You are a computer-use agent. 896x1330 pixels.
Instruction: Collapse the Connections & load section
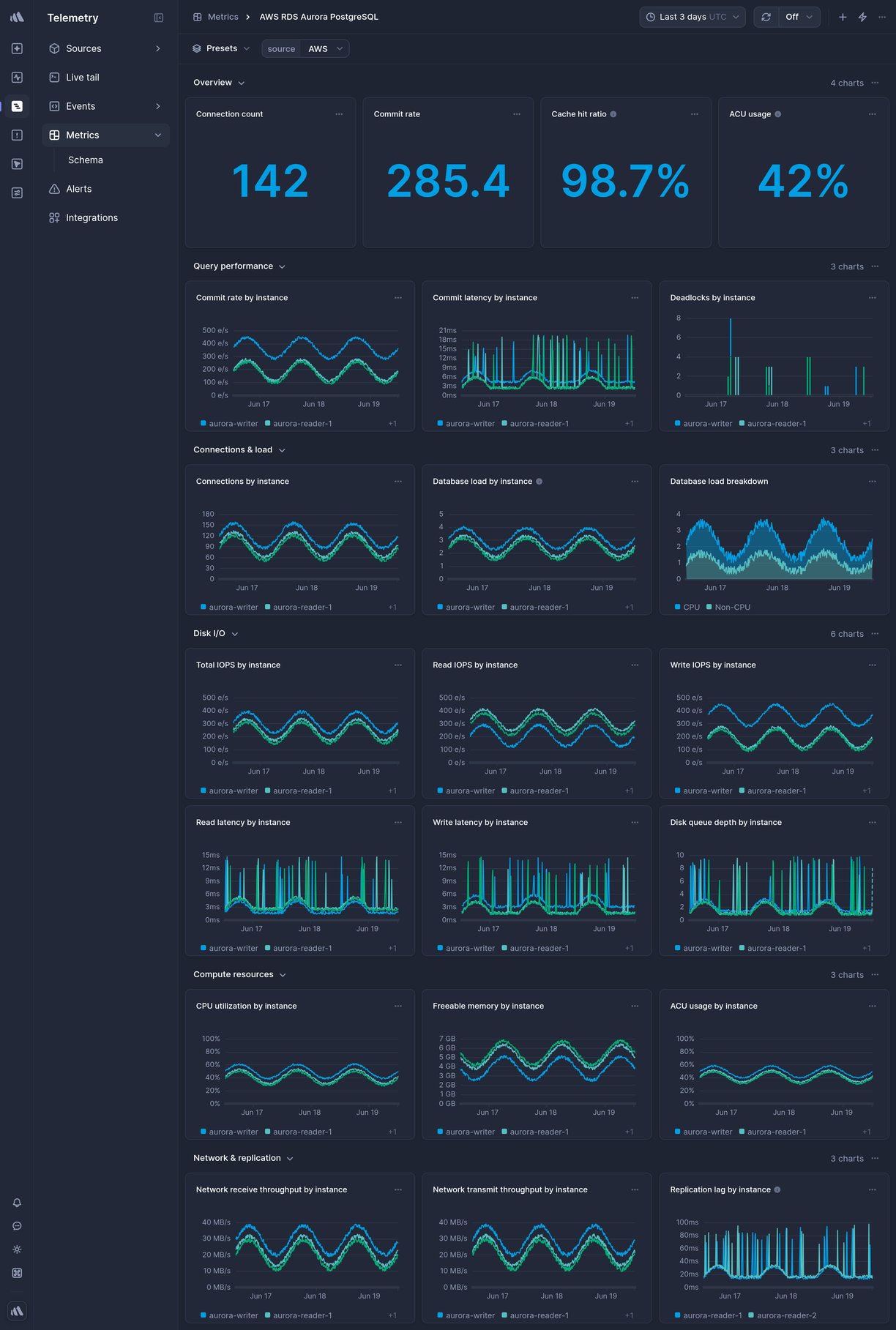[239, 450]
